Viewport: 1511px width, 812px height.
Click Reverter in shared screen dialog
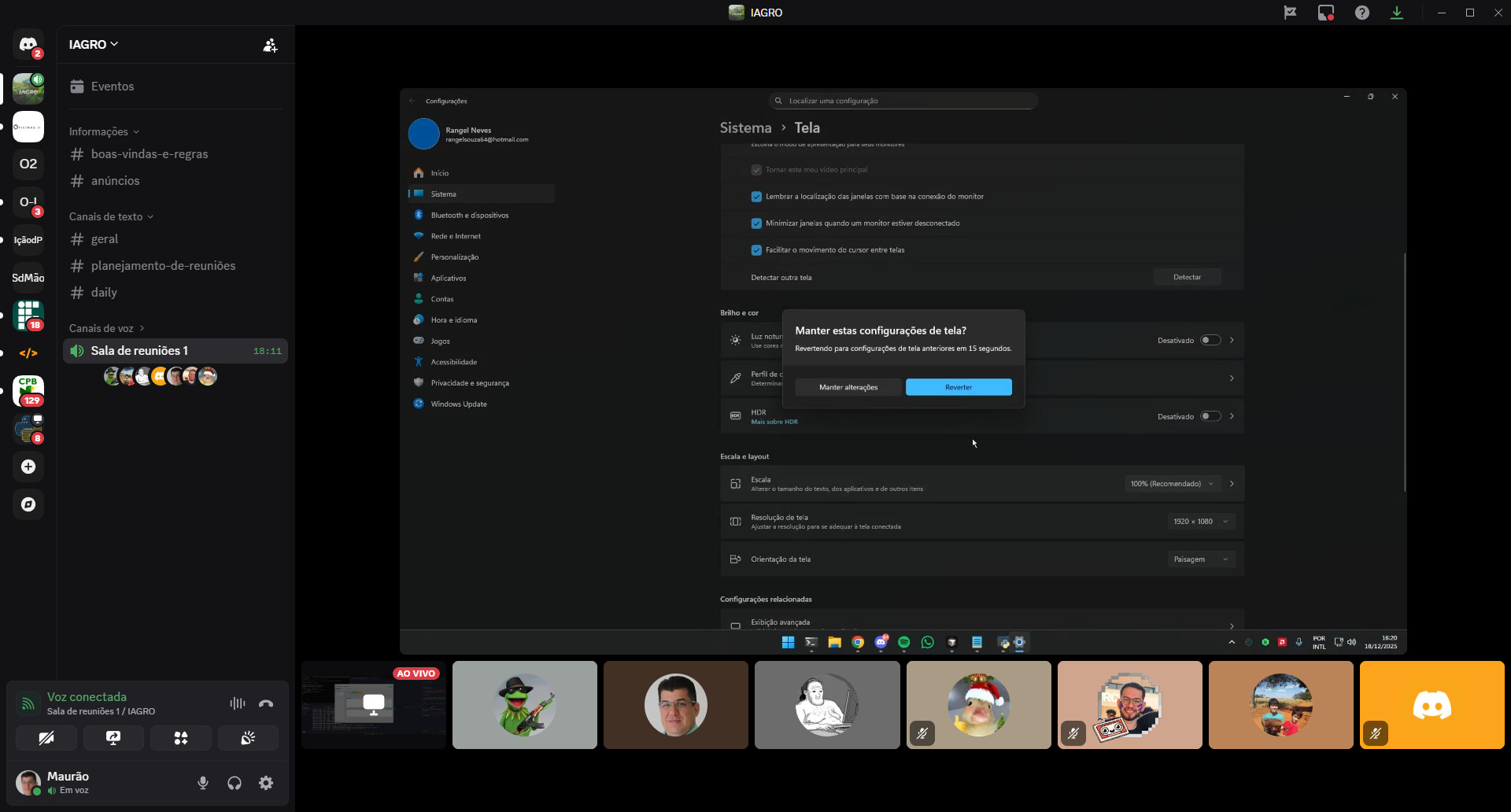point(959,387)
